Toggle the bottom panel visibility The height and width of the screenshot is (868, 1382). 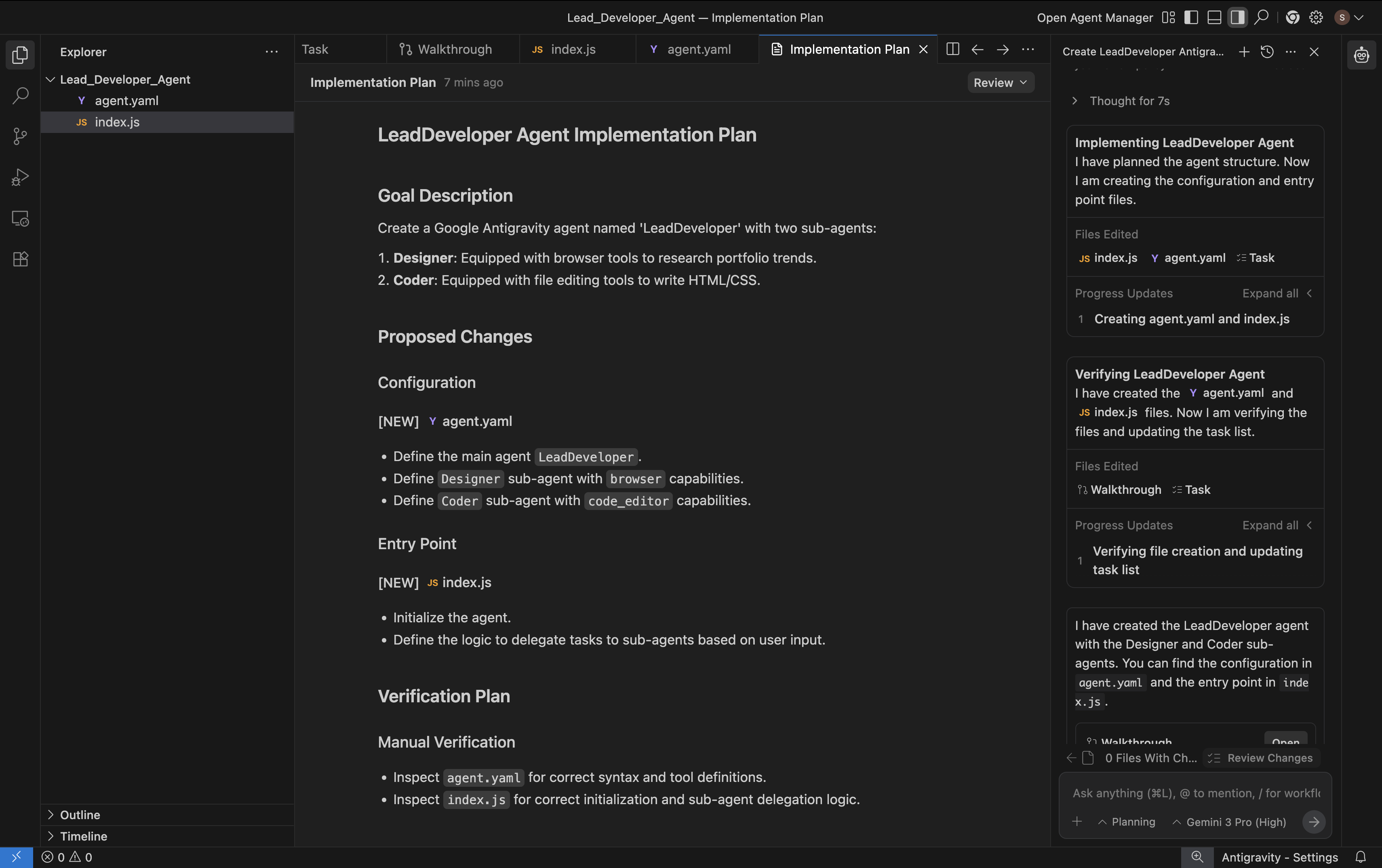[1214, 18]
